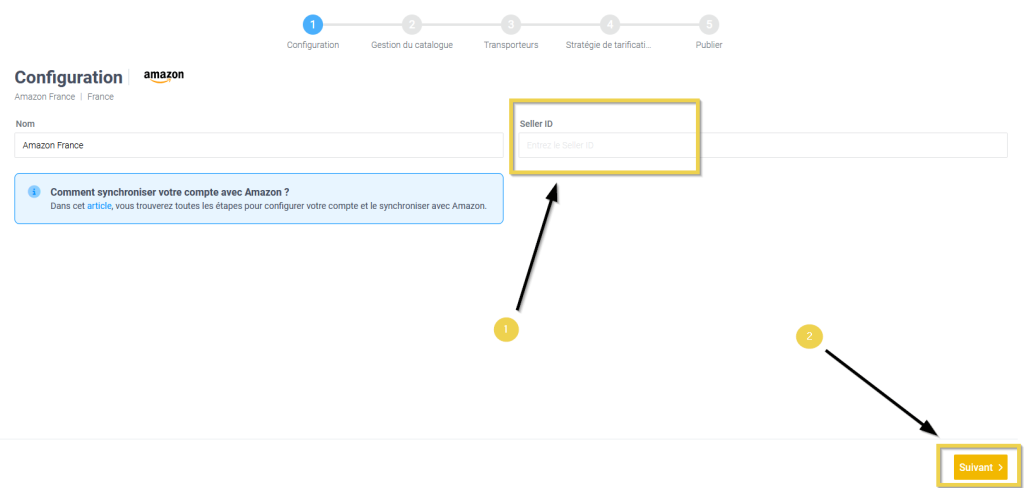Click the yellow annotation marker numbered 1
The width and height of the screenshot is (1024, 488).
(x=506, y=329)
